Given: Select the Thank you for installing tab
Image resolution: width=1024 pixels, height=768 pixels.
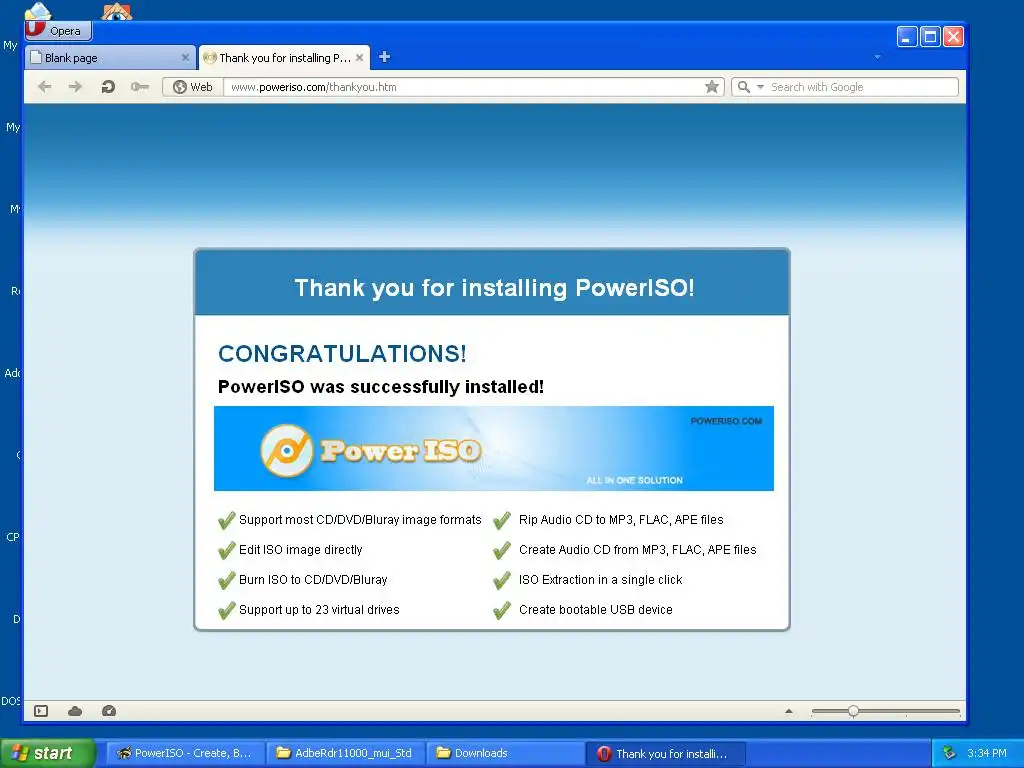Looking at the screenshot, I should tap(284, 57).
